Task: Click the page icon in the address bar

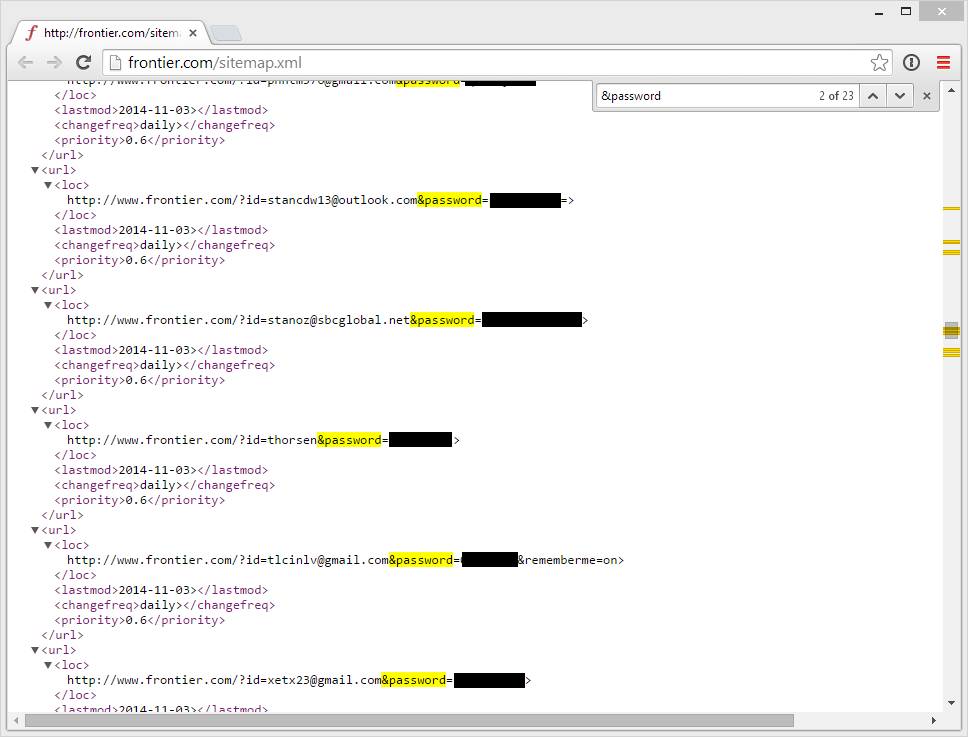Action: (x=115, y=62)
